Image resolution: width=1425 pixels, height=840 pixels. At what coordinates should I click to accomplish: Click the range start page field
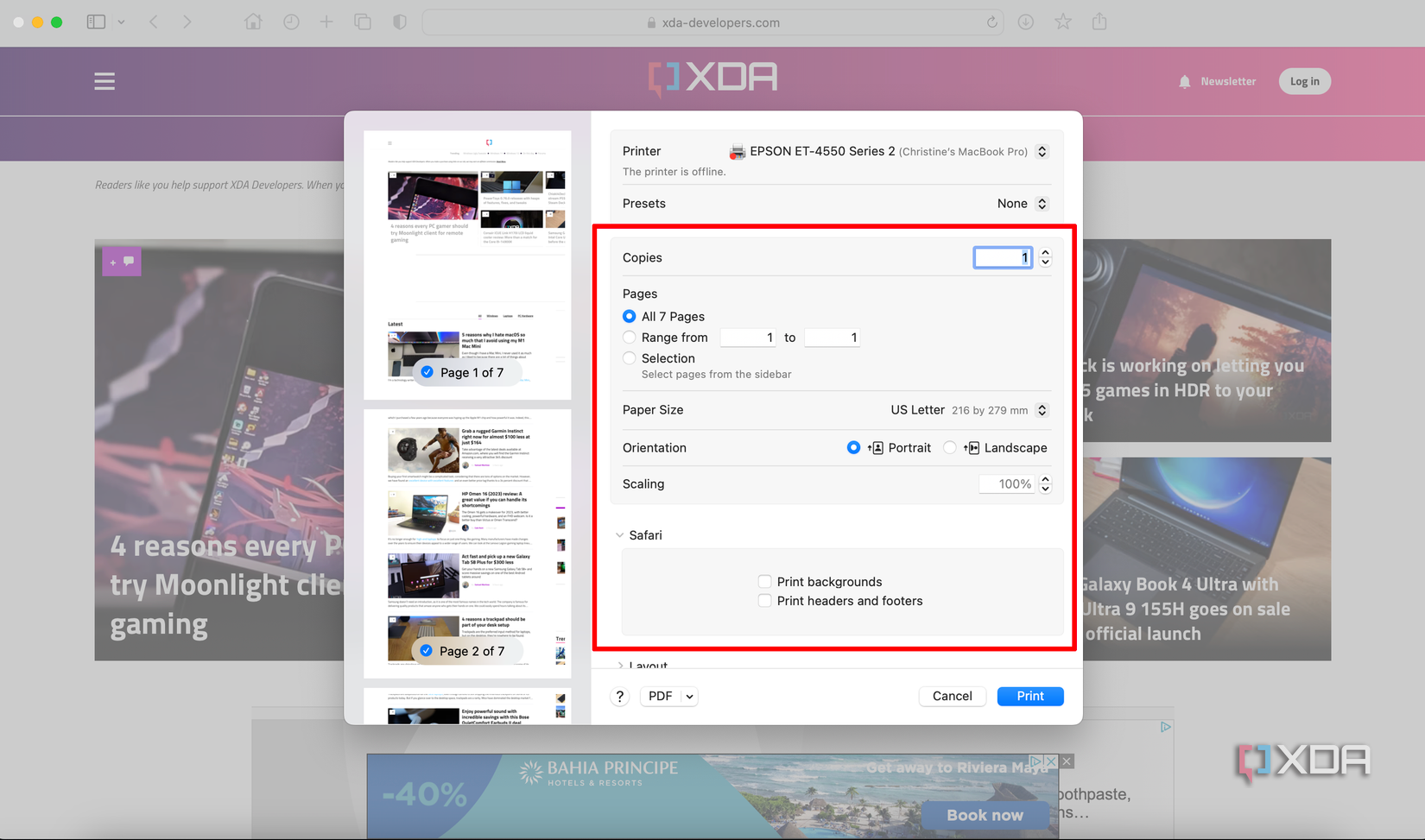tap(747, 338)
